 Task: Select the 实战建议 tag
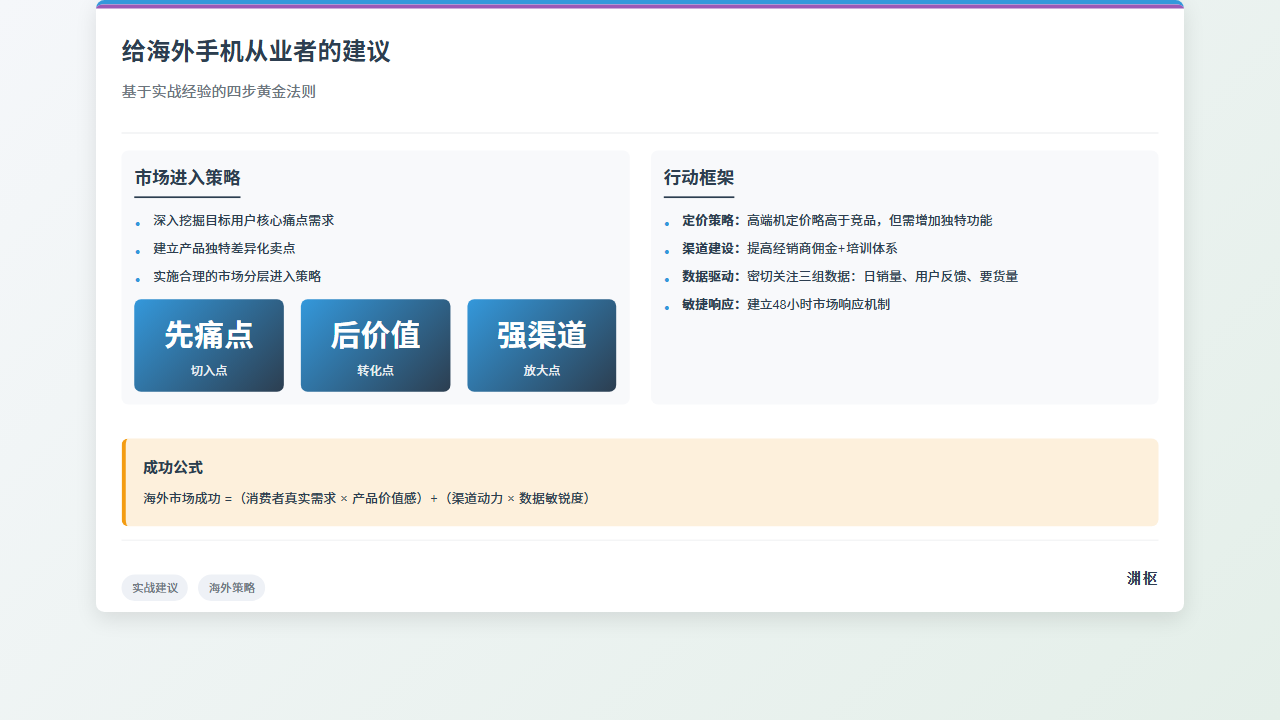click(155, 588)
